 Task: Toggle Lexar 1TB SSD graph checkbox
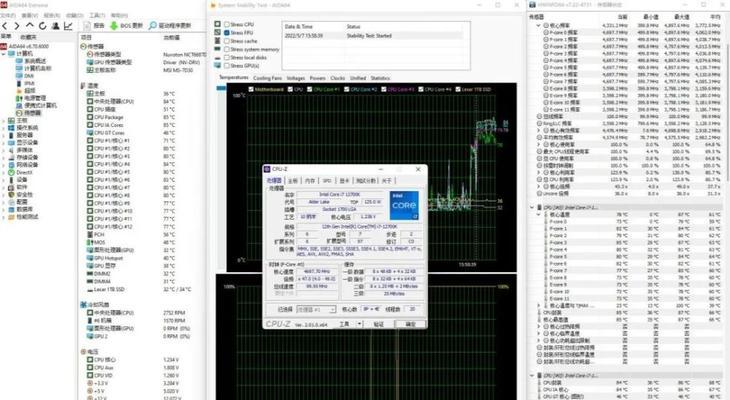(x=458, y=89)
